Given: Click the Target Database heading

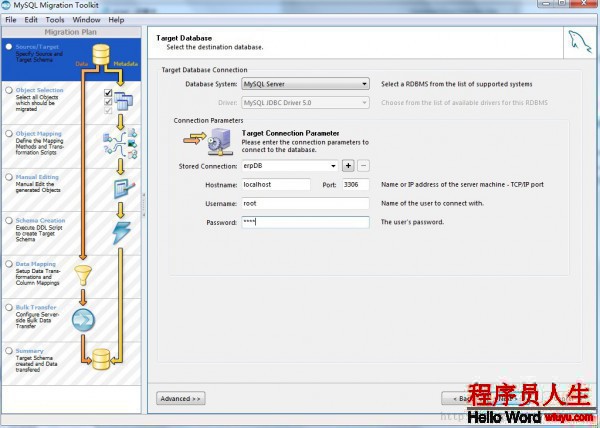Looking at the screenshot, I should pyautogui.click(x=184, y=38).
